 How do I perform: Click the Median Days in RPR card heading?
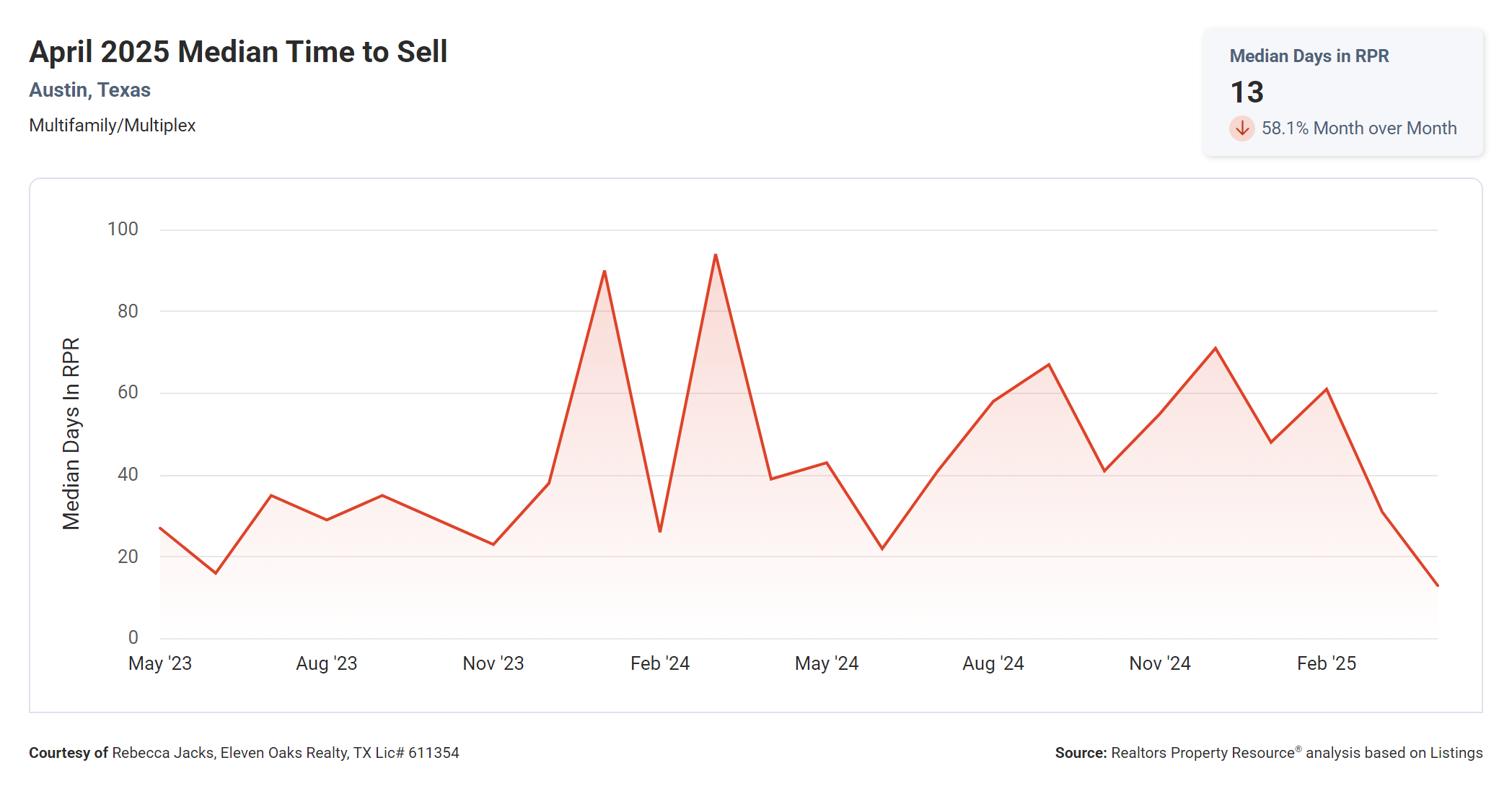click(x=1309, y=56)
